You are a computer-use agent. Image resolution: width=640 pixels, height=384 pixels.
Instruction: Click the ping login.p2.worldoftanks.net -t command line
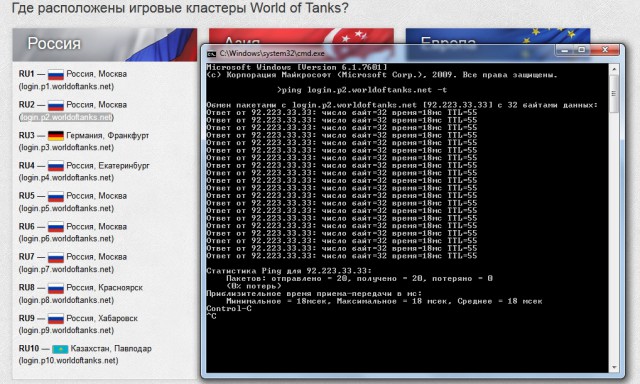click(x=362, y=90)
